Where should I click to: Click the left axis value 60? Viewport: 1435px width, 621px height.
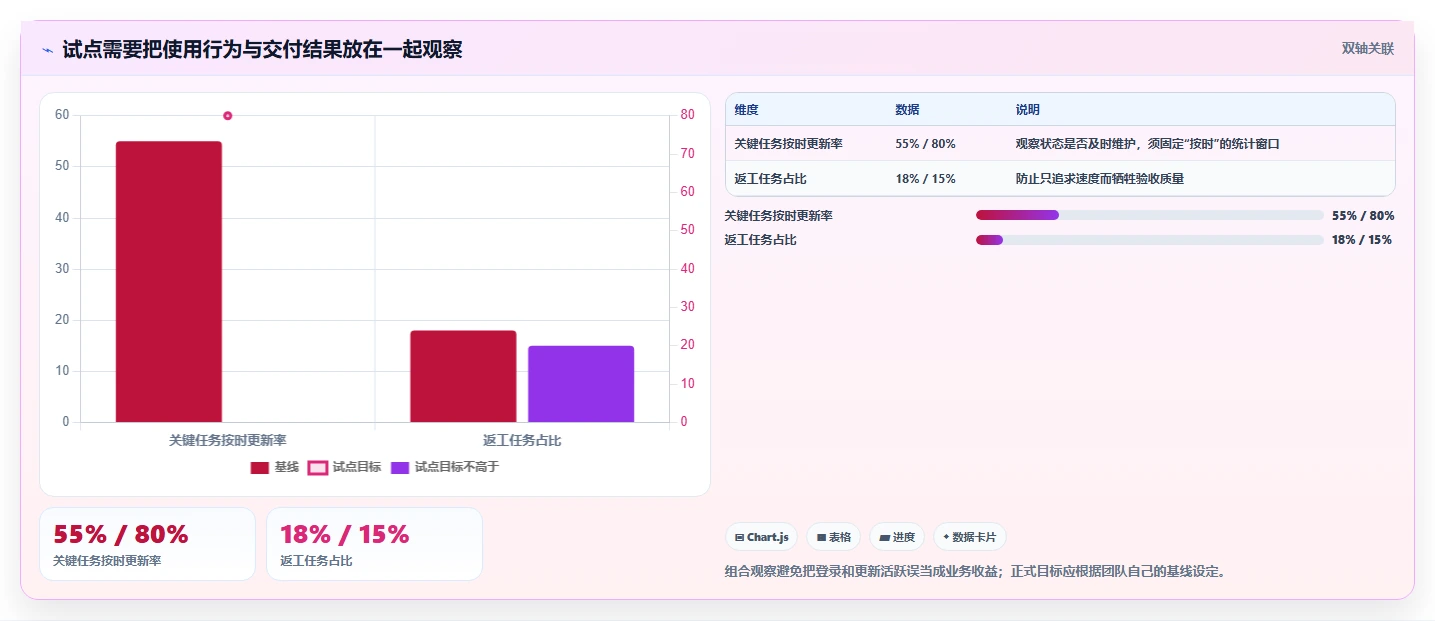coord(62,115)
